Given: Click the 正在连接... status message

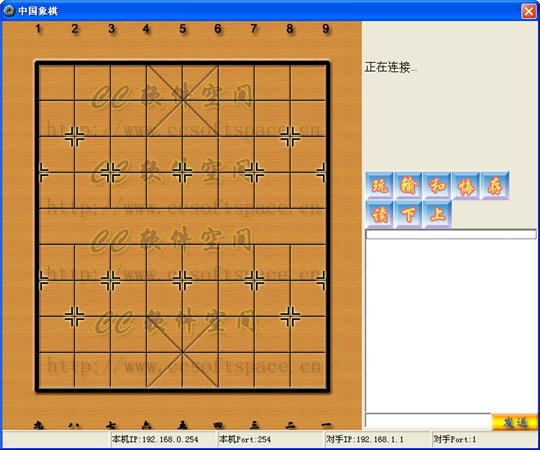Looking at the screenshot, I should click(x=391, y=67).
